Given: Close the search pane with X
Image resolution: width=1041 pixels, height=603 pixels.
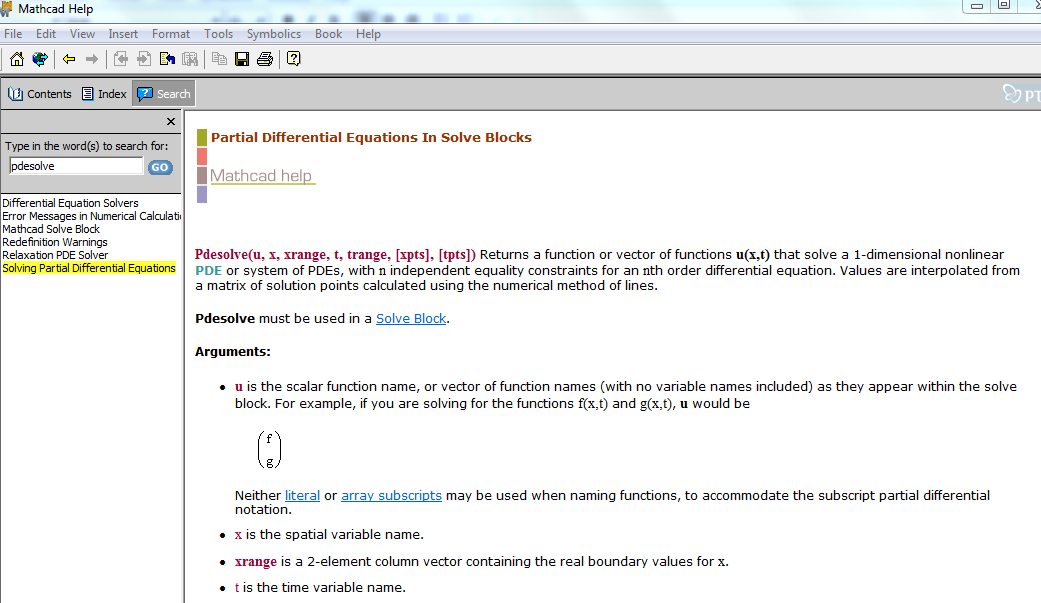Looking at the screenshot, I should (x=171, y=122).
